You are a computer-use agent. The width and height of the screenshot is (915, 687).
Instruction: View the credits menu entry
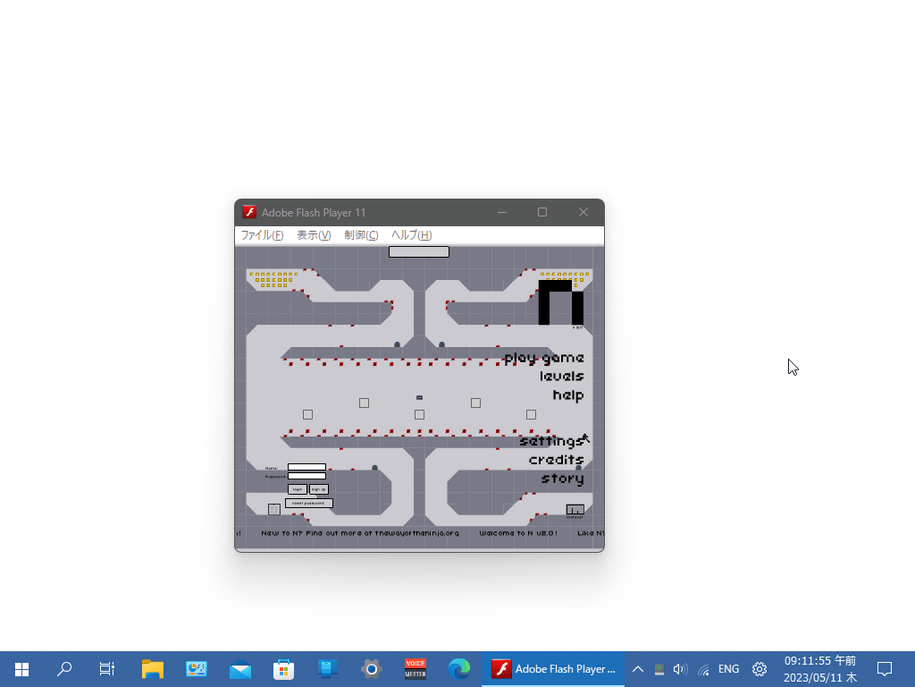[x=556, y=460]
